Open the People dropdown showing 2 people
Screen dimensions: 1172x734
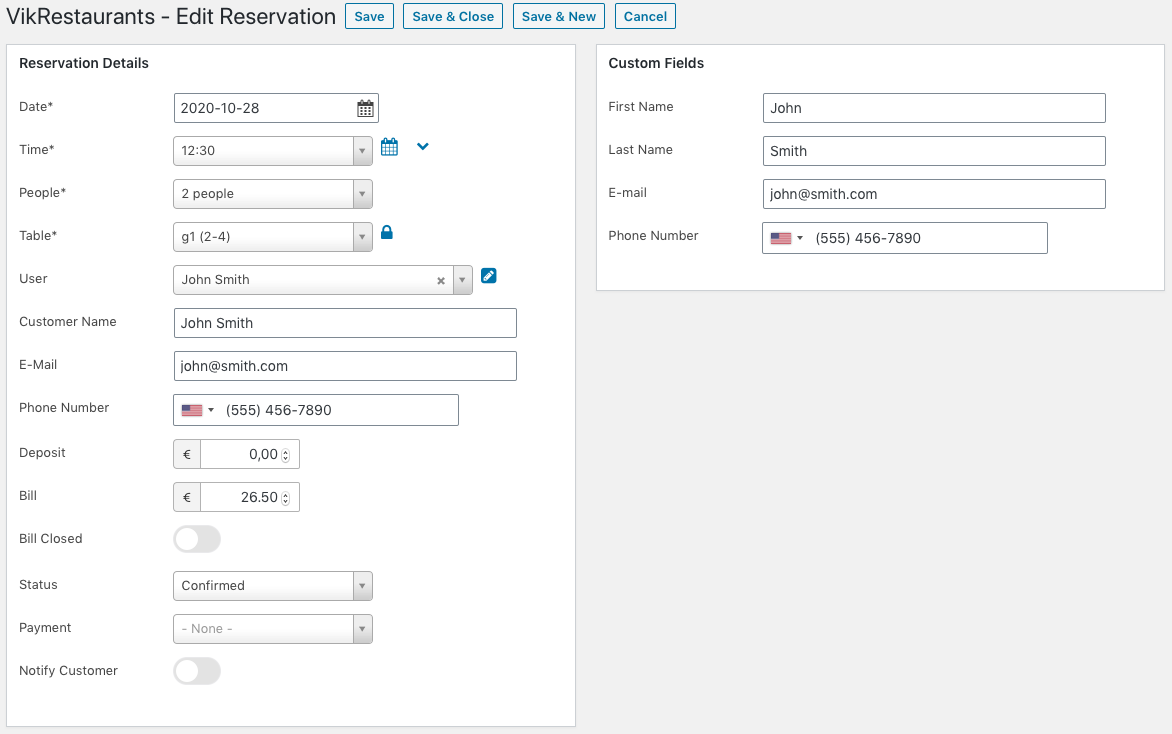(273, 194)
